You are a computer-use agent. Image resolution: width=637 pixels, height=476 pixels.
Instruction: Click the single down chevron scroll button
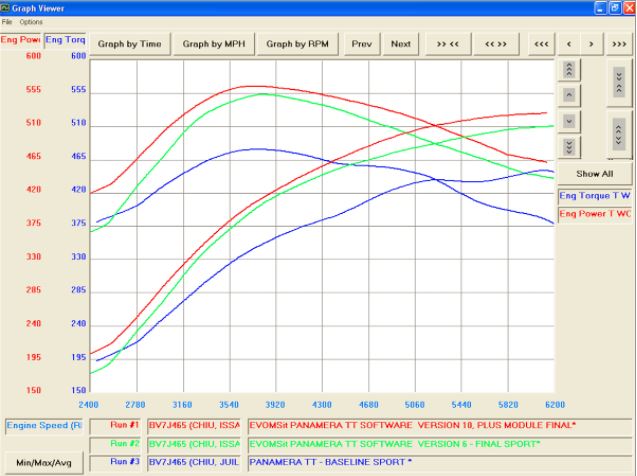(569, 120)
